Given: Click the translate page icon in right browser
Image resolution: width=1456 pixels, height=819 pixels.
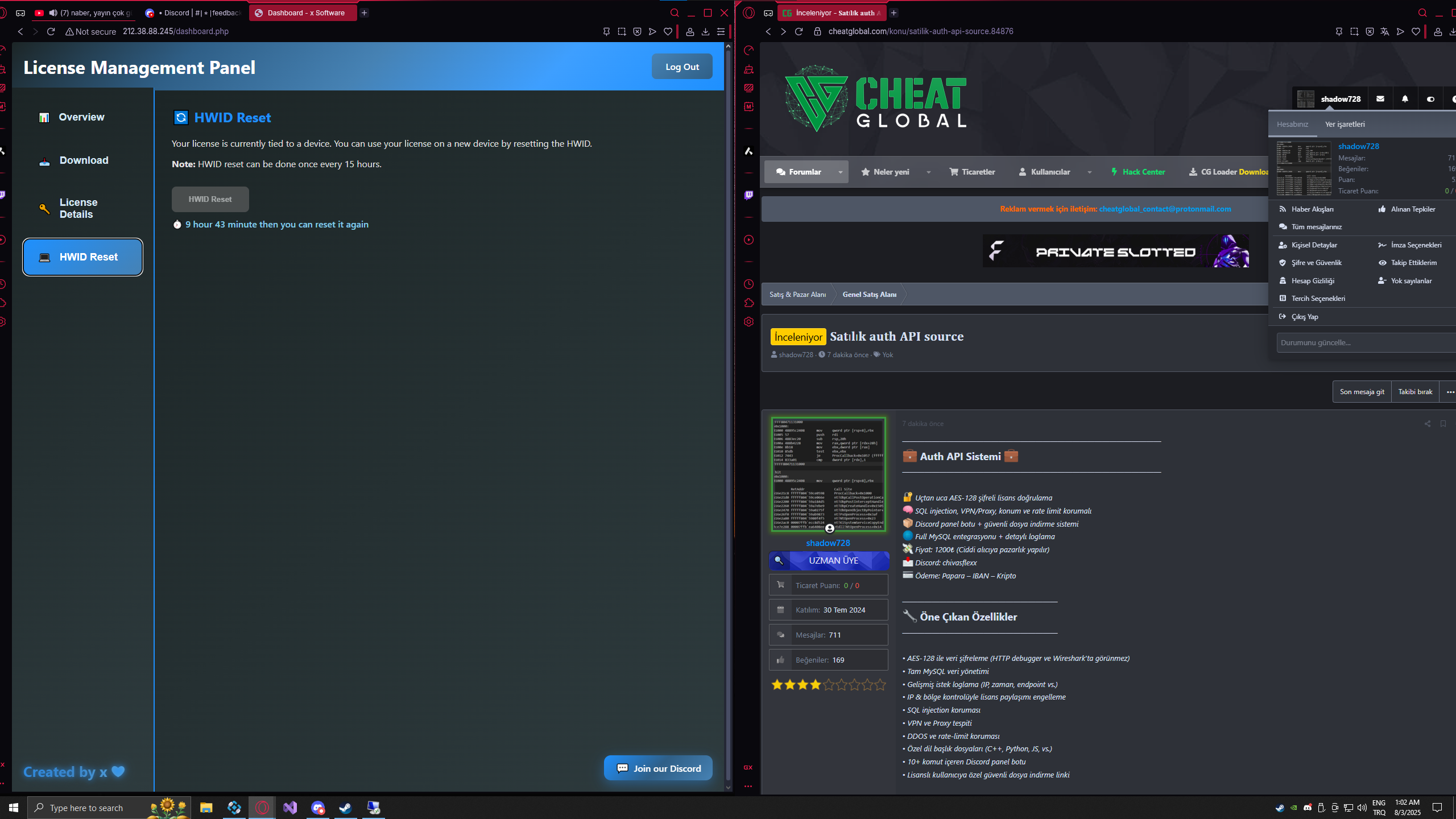Looking at the screenshot, I should pyautogui.click(x=1385, y=32).
